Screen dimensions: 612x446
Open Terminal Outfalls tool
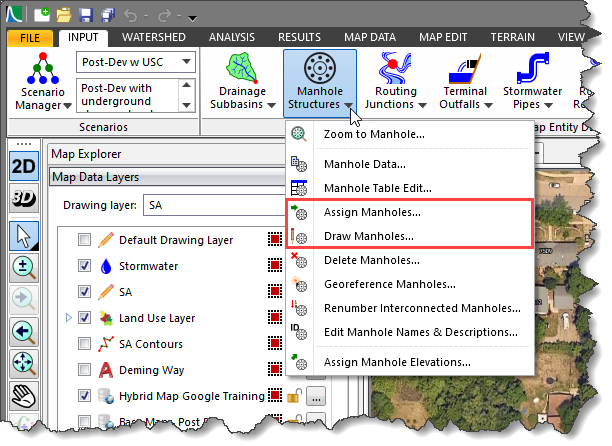(x=465, y=82)
